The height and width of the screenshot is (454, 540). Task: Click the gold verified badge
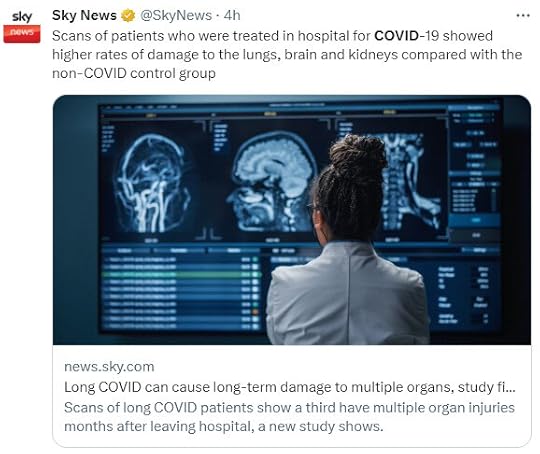[128, 16]
